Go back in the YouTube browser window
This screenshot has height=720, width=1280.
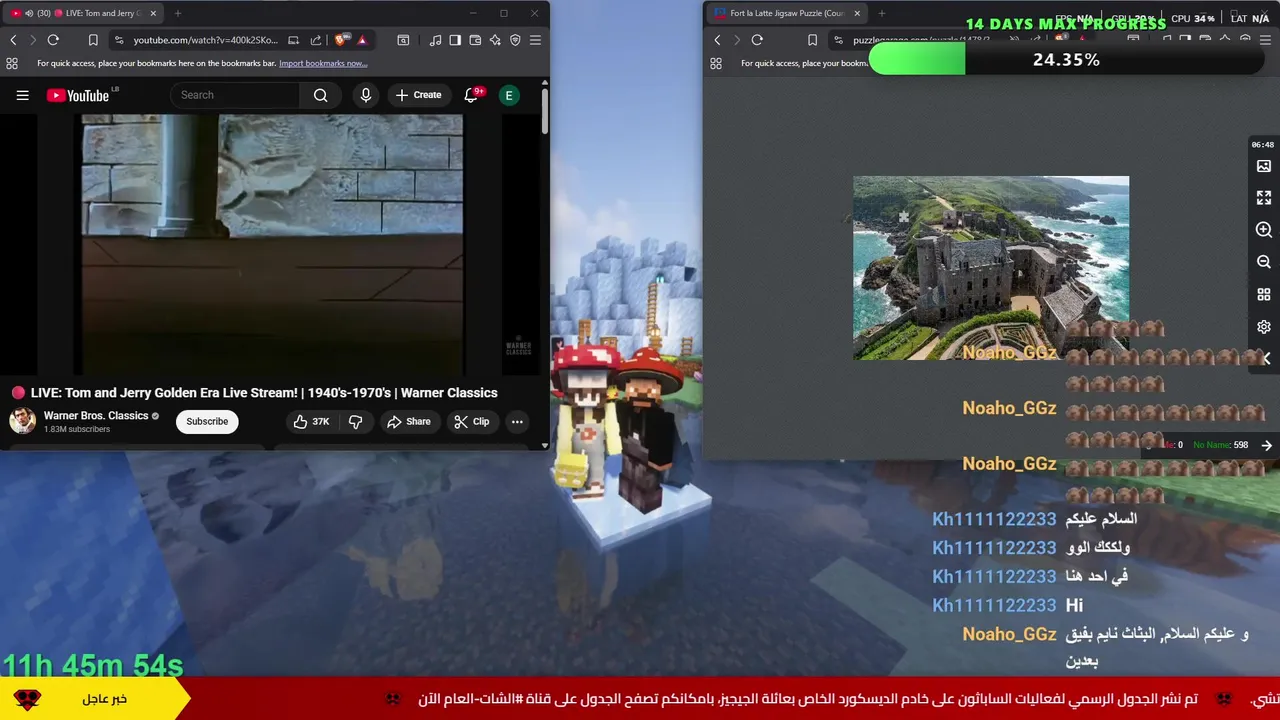point(13,40)
